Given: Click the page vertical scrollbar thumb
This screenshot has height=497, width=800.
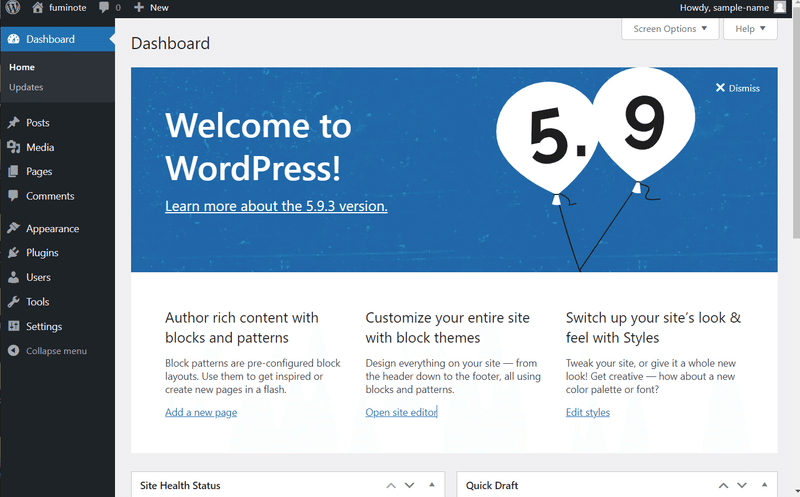Looking at the screenshot, I should point(796,120).
